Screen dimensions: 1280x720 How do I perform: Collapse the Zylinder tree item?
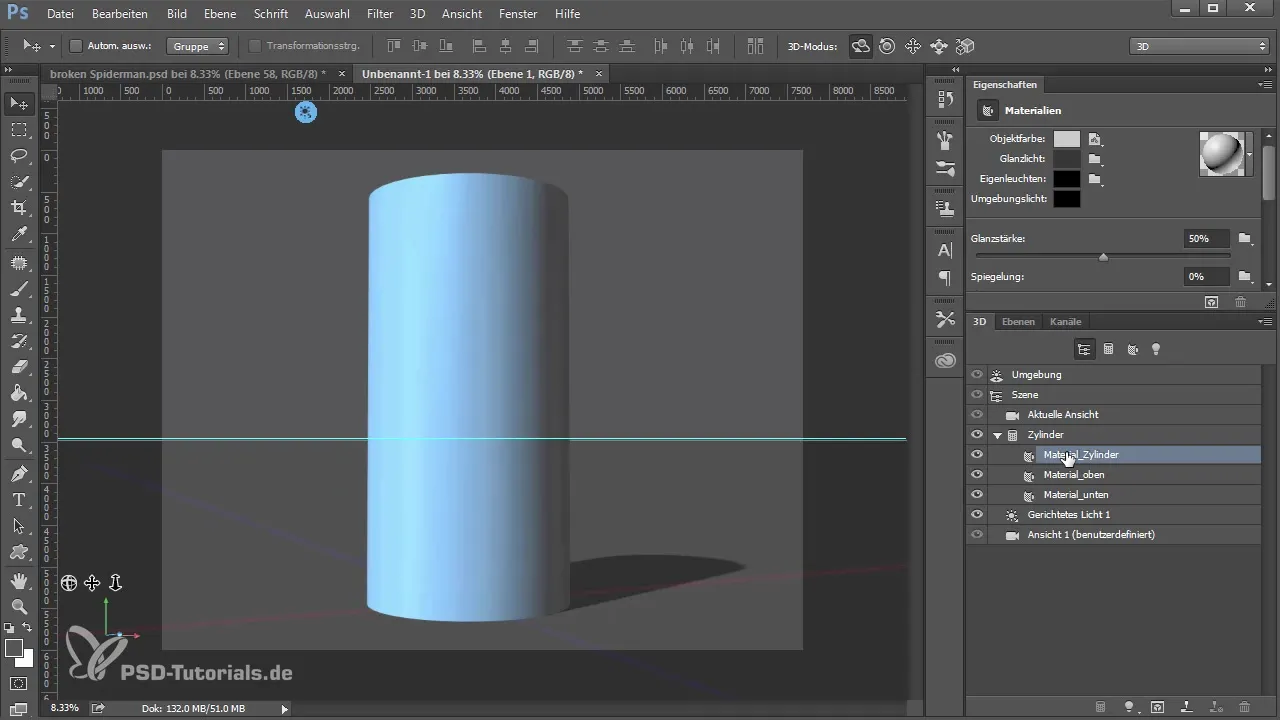coord(997,435)
